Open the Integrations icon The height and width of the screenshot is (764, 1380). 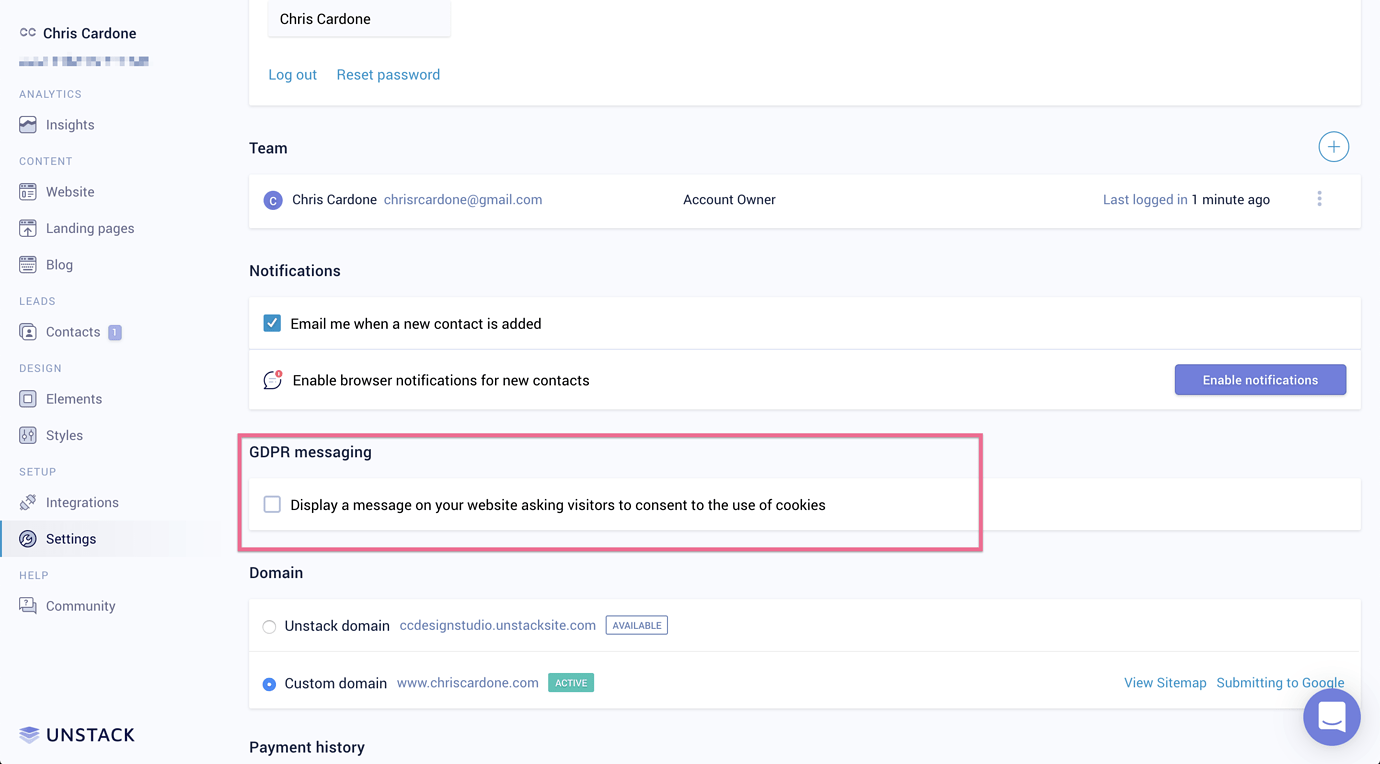pos(28,501)
